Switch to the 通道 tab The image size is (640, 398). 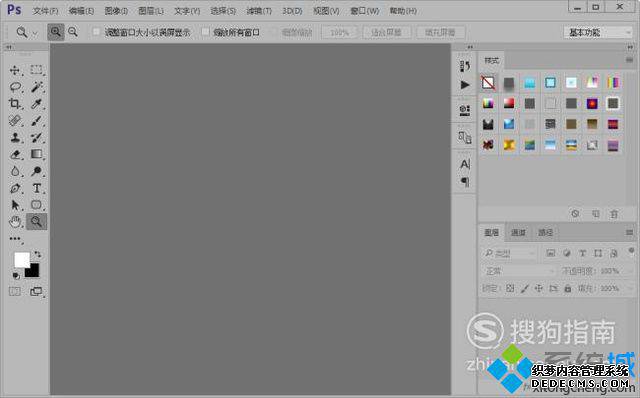[x=518, y=233]
